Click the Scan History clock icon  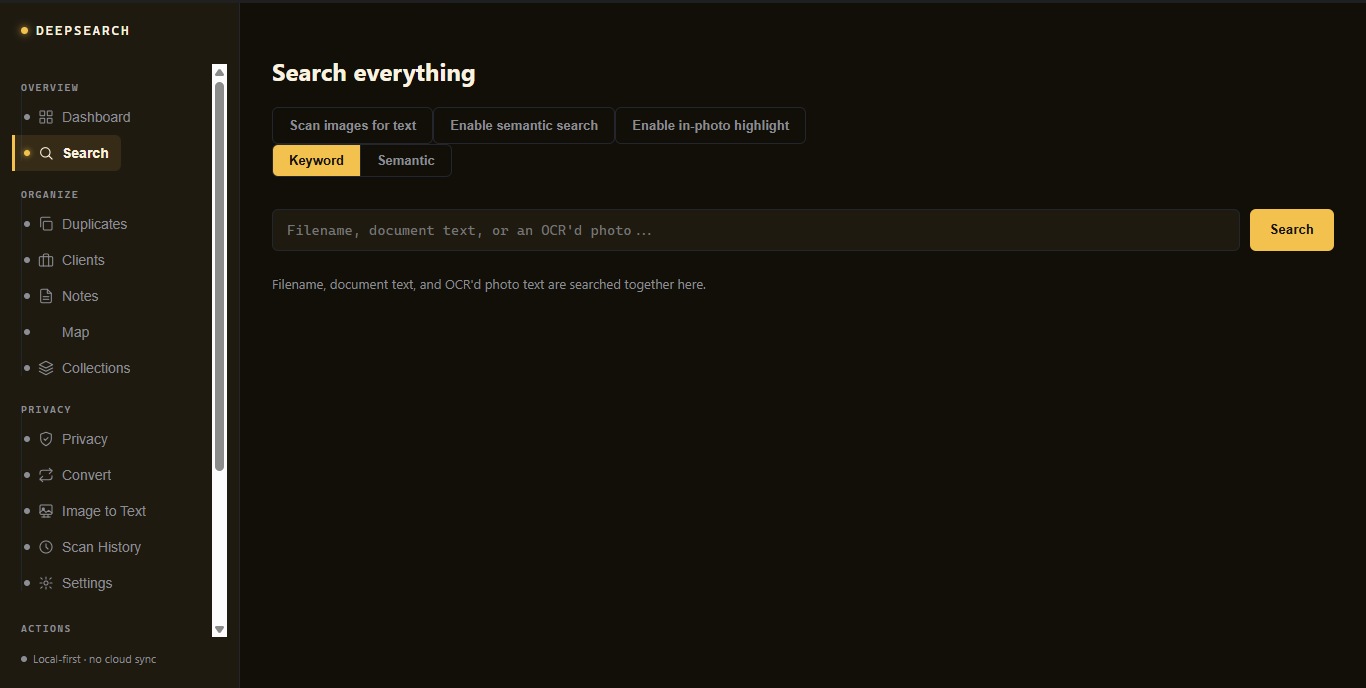(46, 547)
